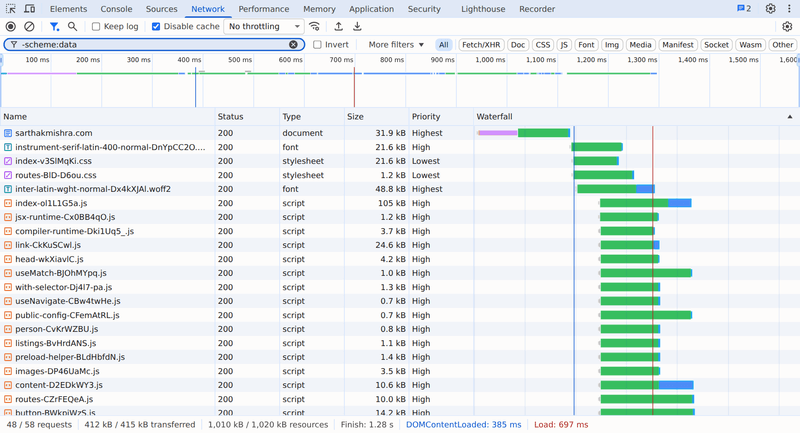Viewport: 800px width, 433px height.
Task: Switch to the Sources tab
Action: 161,9
